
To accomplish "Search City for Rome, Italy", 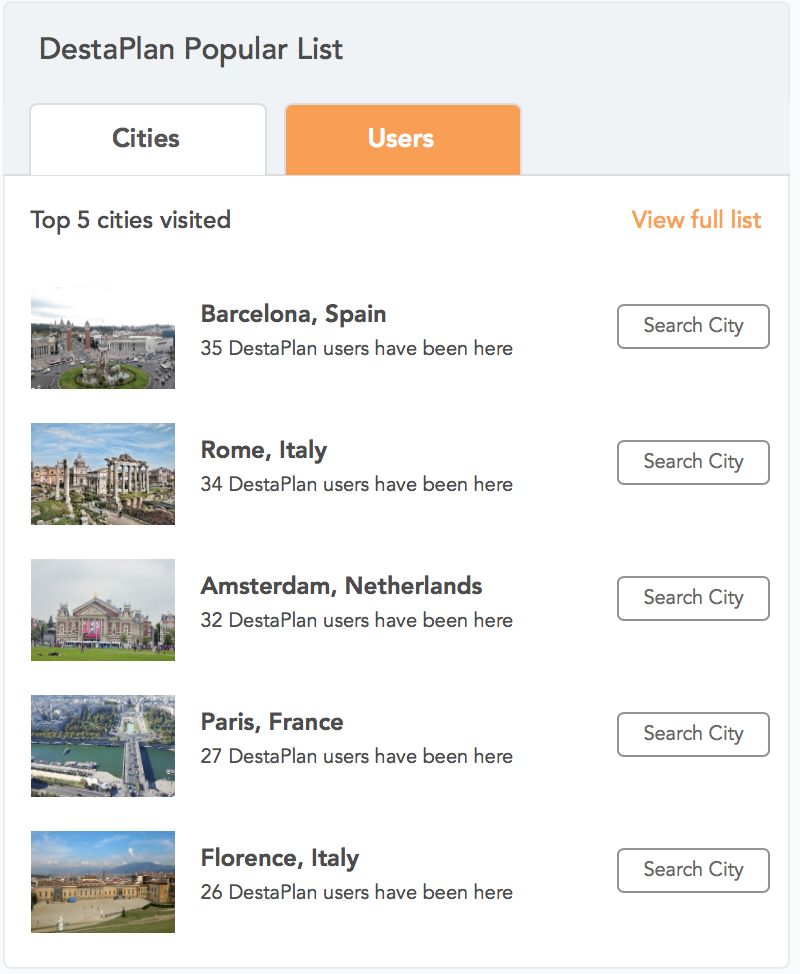I will 693,462.
